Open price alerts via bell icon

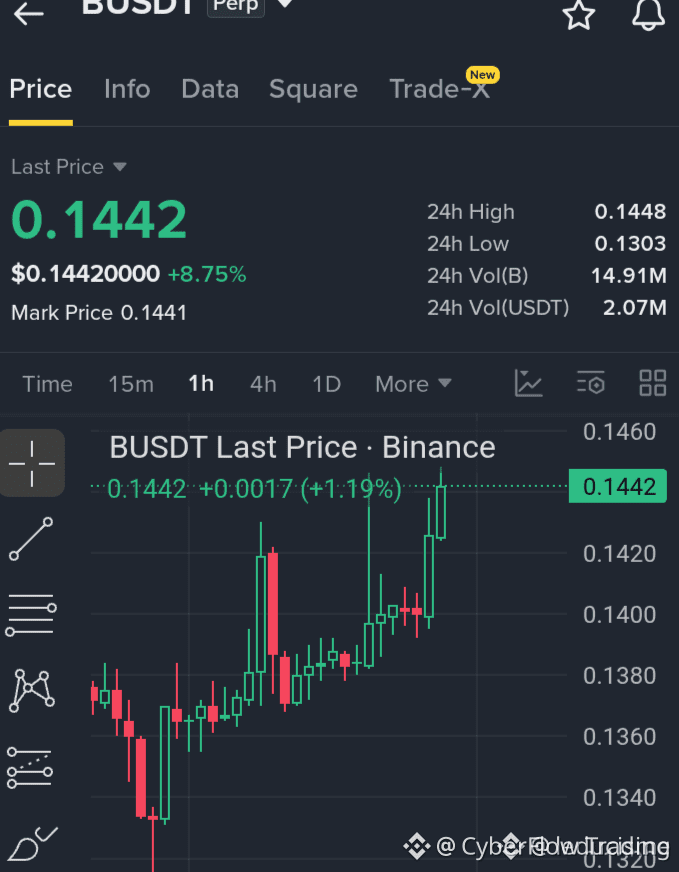click(x=648, y=14)
